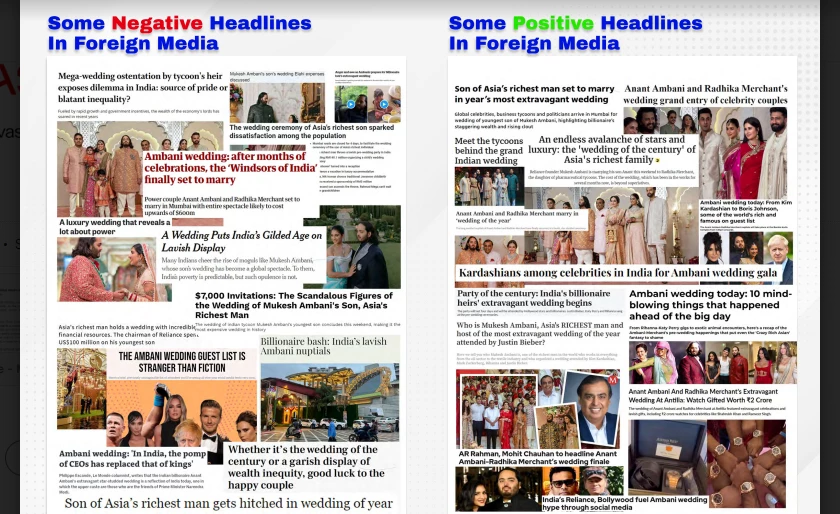The height and width of the screenshot is (514, 840).
Task: Click the photo of the couple holding hands
Action: 115,269
